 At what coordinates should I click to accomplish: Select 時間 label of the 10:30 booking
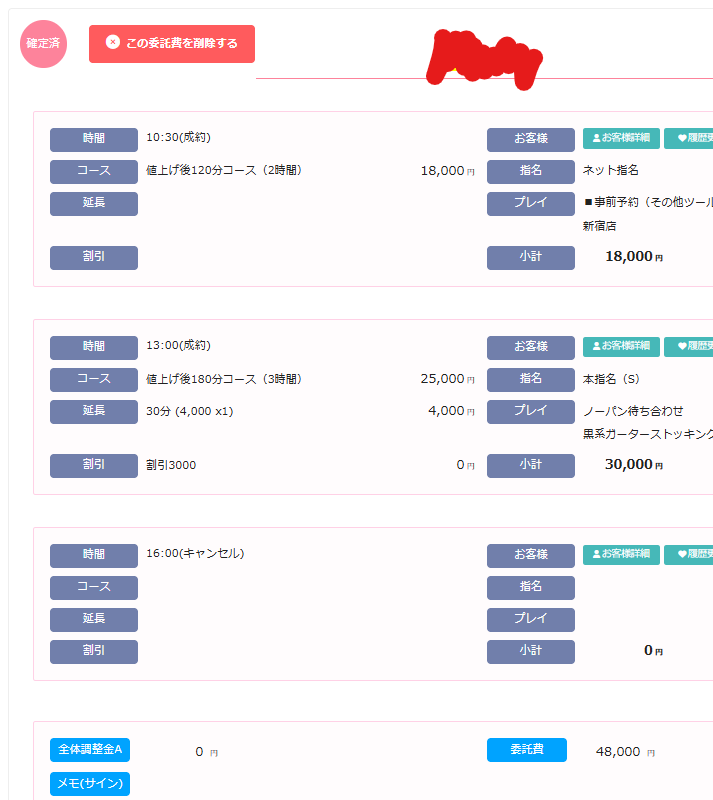[94, 139]
